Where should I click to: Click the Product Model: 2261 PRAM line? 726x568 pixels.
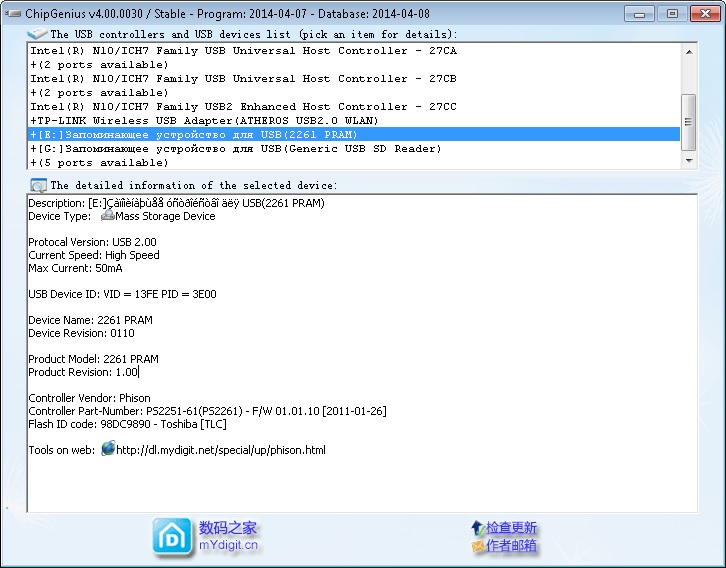click(94, 359)
